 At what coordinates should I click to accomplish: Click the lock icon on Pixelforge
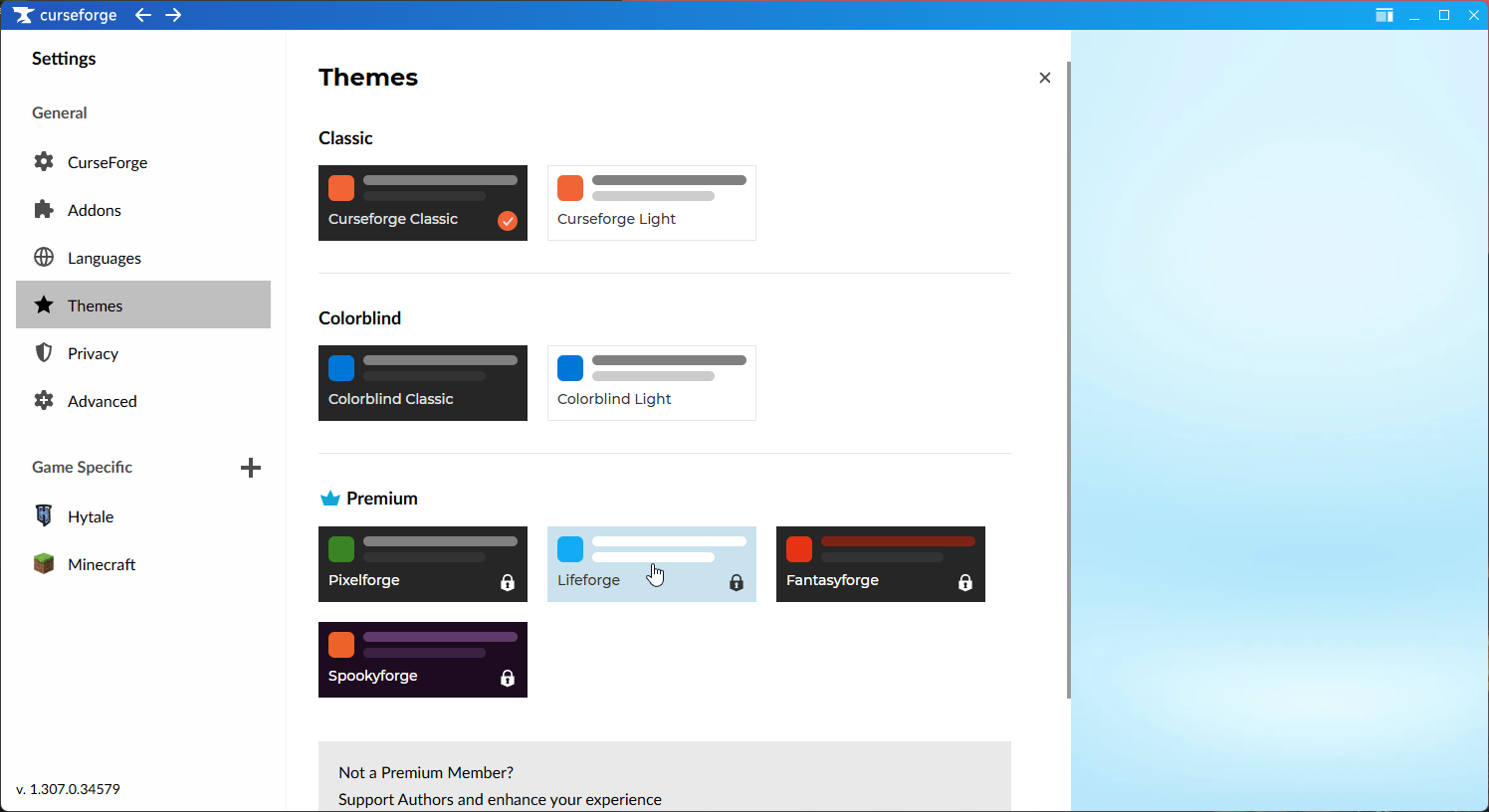click(508, 582)
